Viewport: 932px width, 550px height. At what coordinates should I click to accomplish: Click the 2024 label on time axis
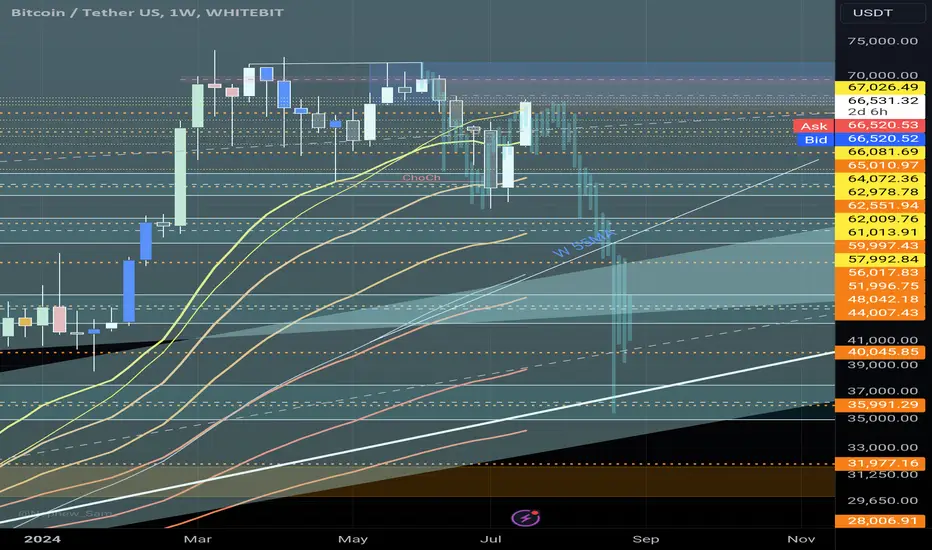pyautogui.click(x=42, y=539)
